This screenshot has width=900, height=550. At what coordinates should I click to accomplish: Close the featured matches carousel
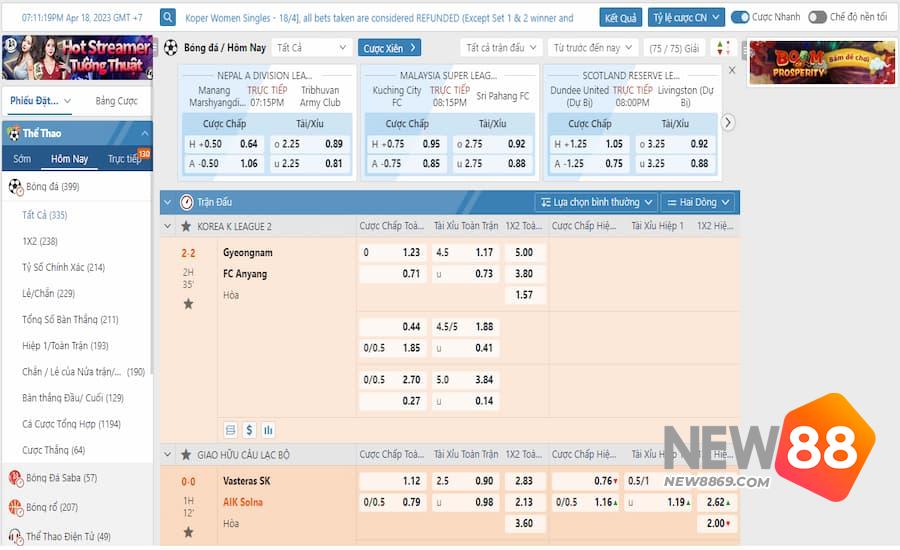pyautogui.click(x=732, y=70)
